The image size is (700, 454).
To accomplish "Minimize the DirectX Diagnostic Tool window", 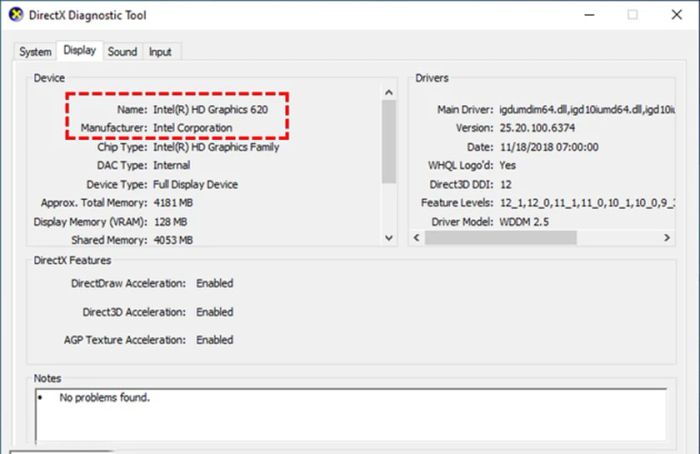I will tap(590, 15).
